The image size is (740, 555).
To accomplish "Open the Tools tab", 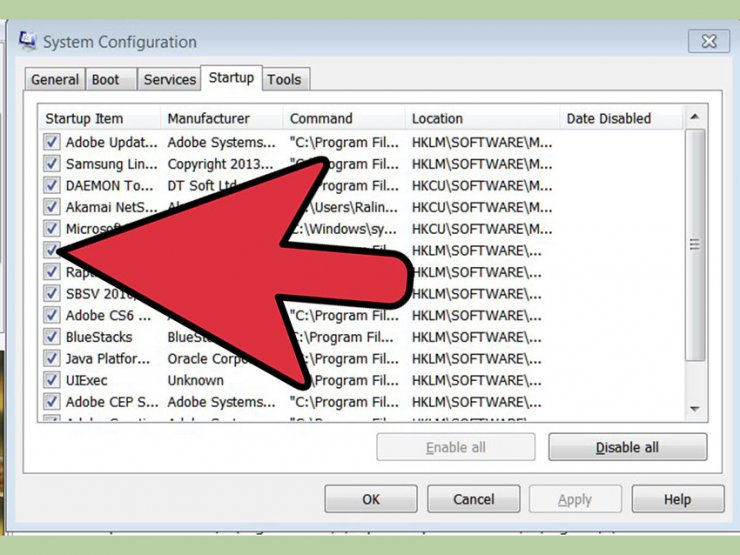I will coord(285,79).
